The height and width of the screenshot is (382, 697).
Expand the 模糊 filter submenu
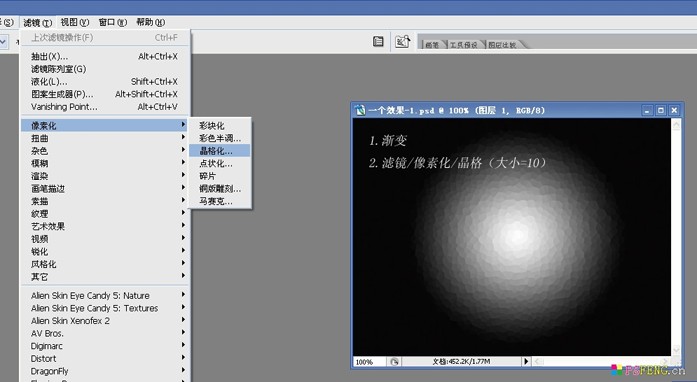tap(106, 164)
